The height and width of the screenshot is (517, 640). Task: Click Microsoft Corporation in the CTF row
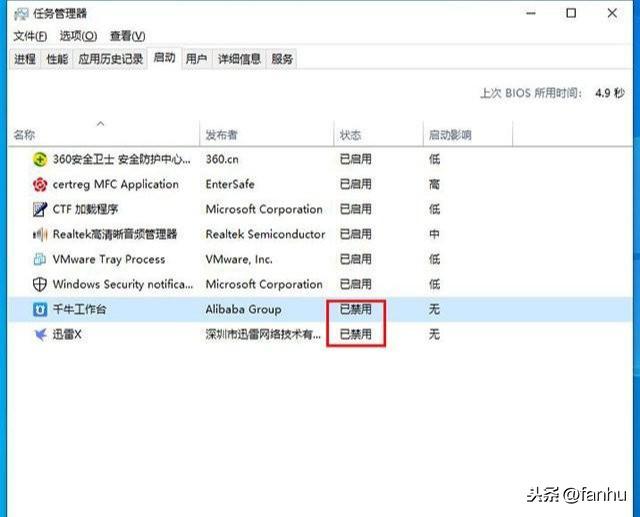[264, 209]
